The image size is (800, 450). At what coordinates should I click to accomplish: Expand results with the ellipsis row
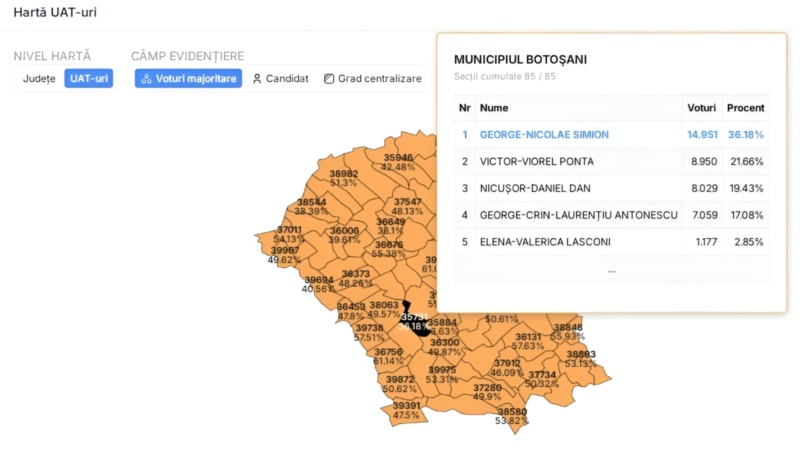pos(611,270)
